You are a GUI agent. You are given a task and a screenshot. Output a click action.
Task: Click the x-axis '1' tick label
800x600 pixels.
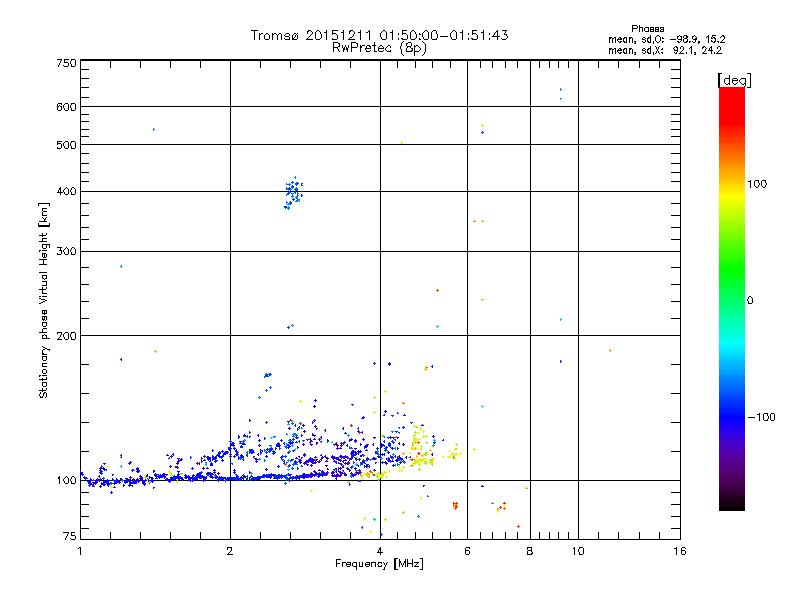[x=80, y=551]
